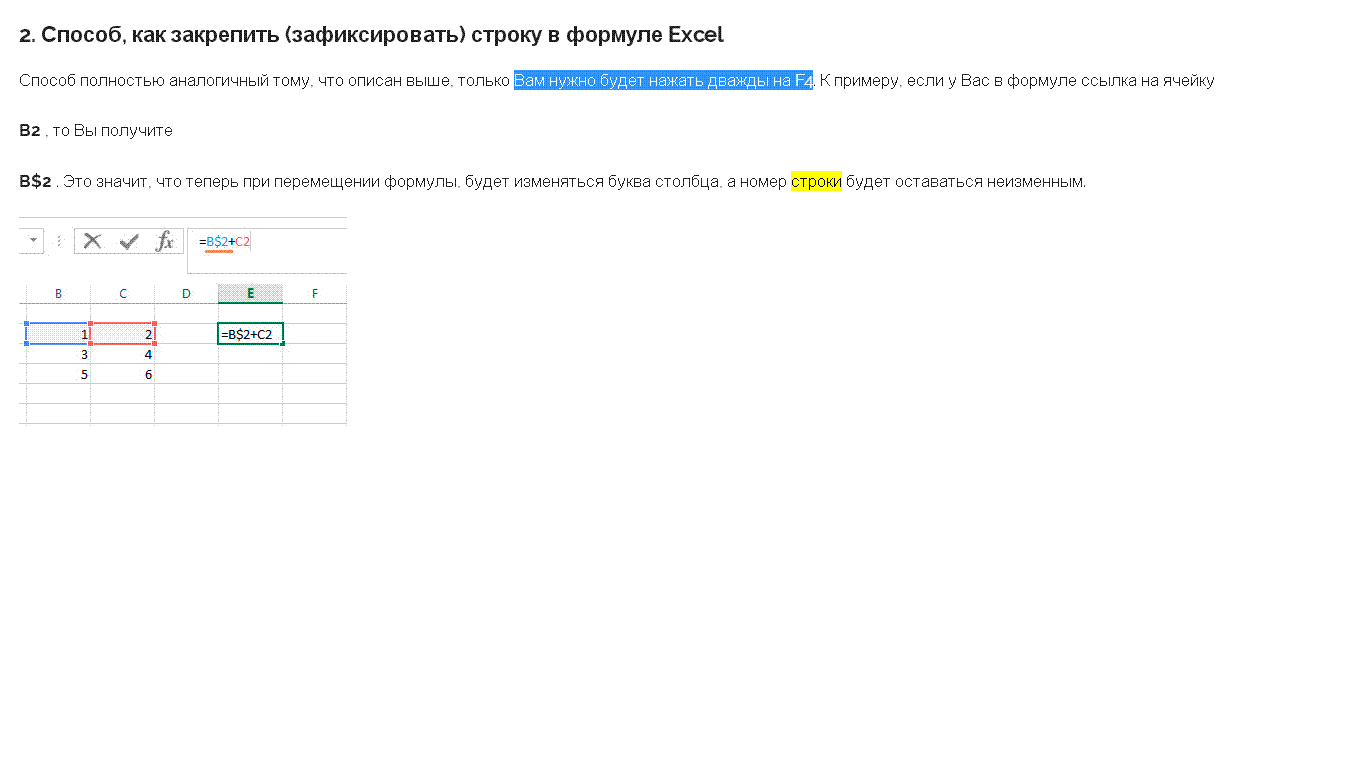Click the text 'то Вы получите'

(x=113, y=131)
